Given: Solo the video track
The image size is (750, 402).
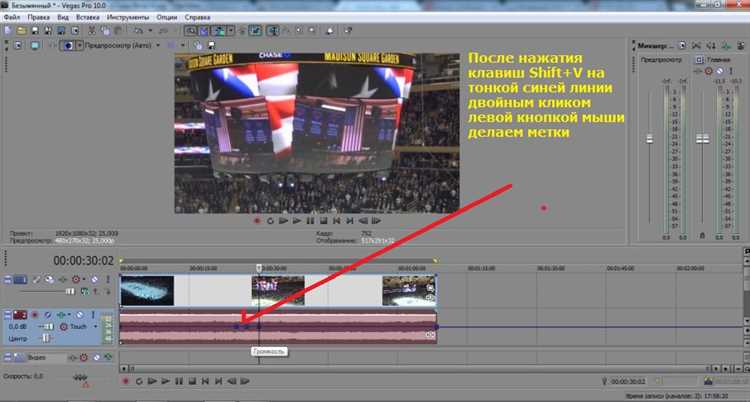Looking at the screenshot, I should (108, 279).
